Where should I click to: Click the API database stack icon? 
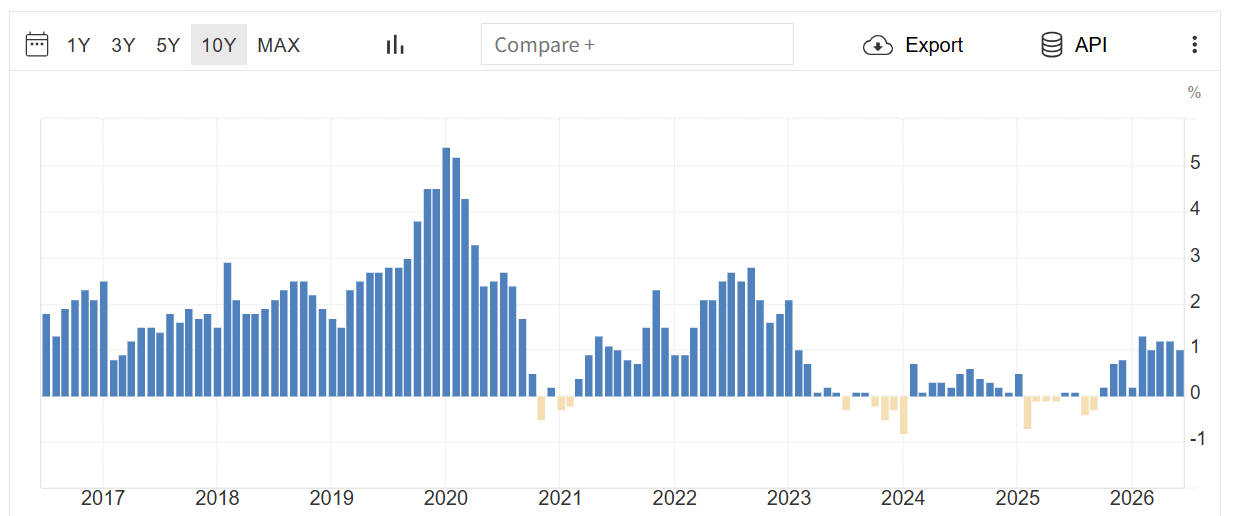[x=1052, y=45]
